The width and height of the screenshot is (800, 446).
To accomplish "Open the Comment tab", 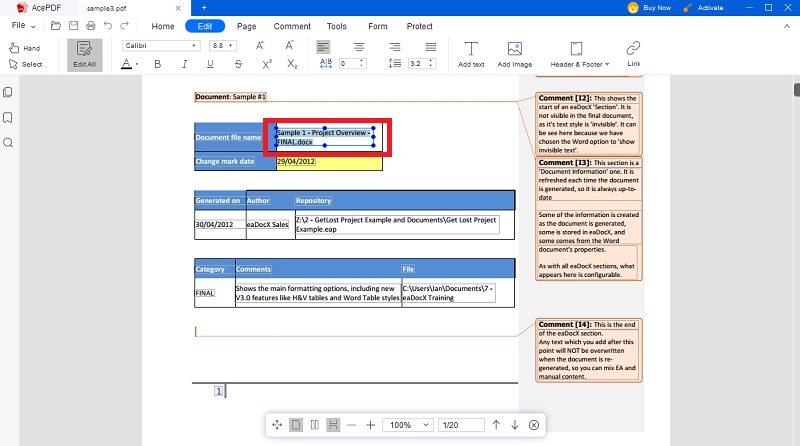I will [x=292, y=26].
